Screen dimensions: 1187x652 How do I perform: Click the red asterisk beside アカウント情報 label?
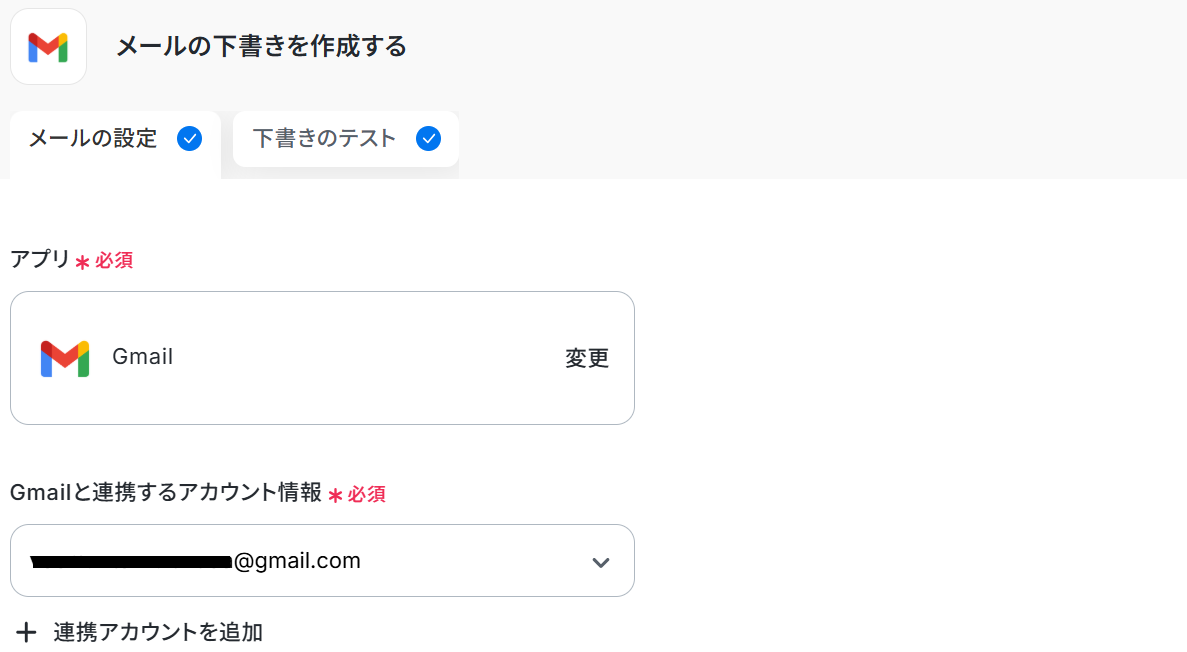[335, 495]
